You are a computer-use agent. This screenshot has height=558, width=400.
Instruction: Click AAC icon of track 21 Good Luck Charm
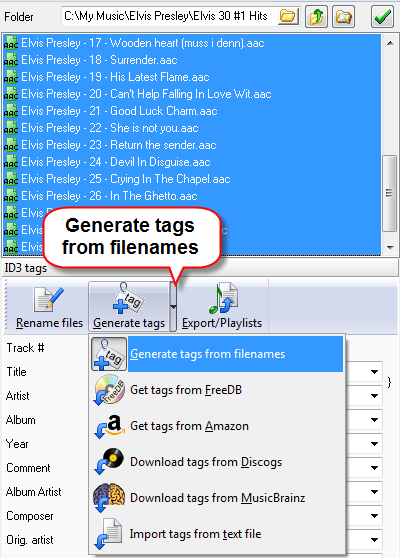pyautogui.click(x=11, y=111)
